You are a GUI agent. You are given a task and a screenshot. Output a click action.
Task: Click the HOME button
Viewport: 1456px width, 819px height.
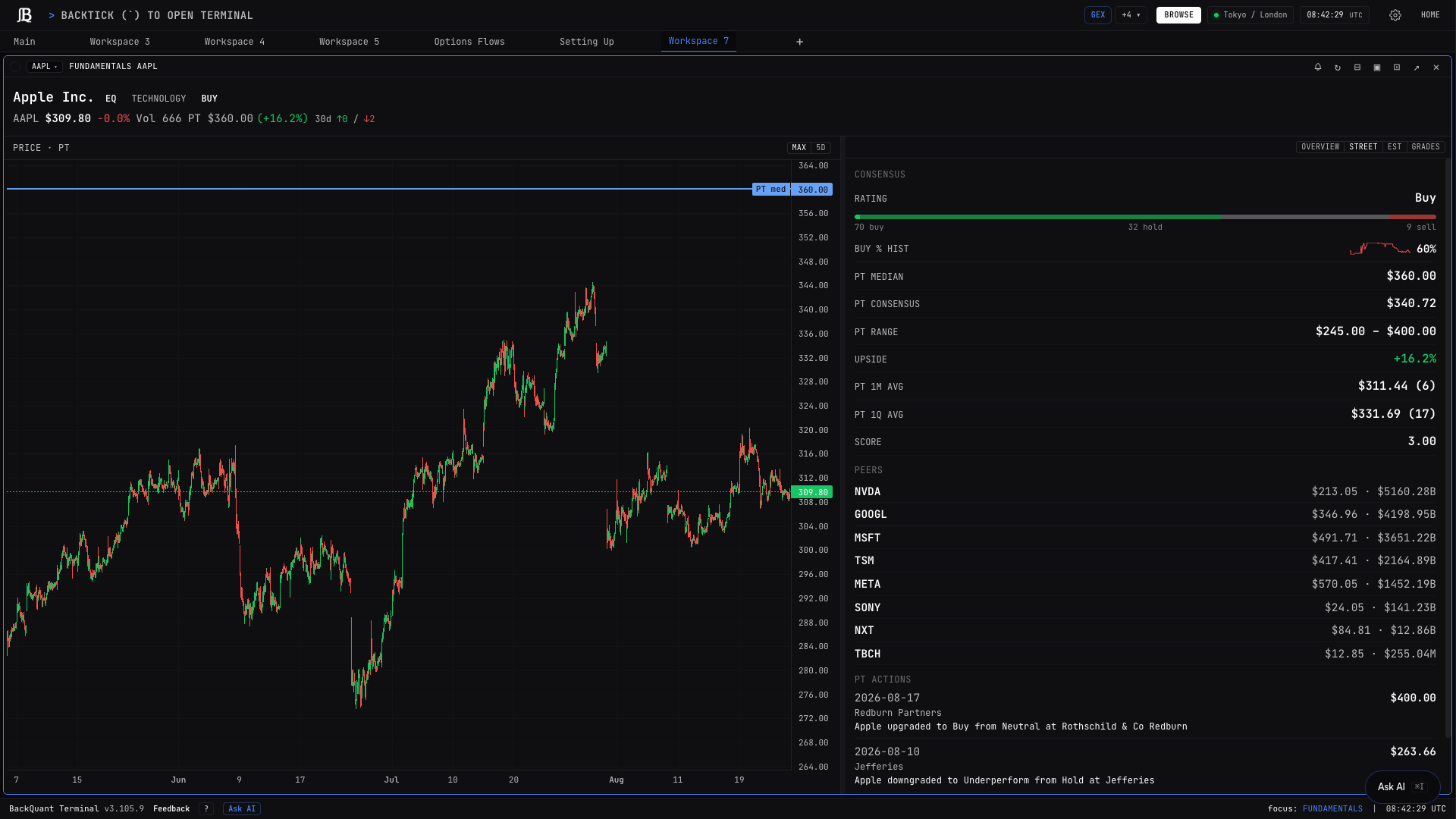[1430, 15]
